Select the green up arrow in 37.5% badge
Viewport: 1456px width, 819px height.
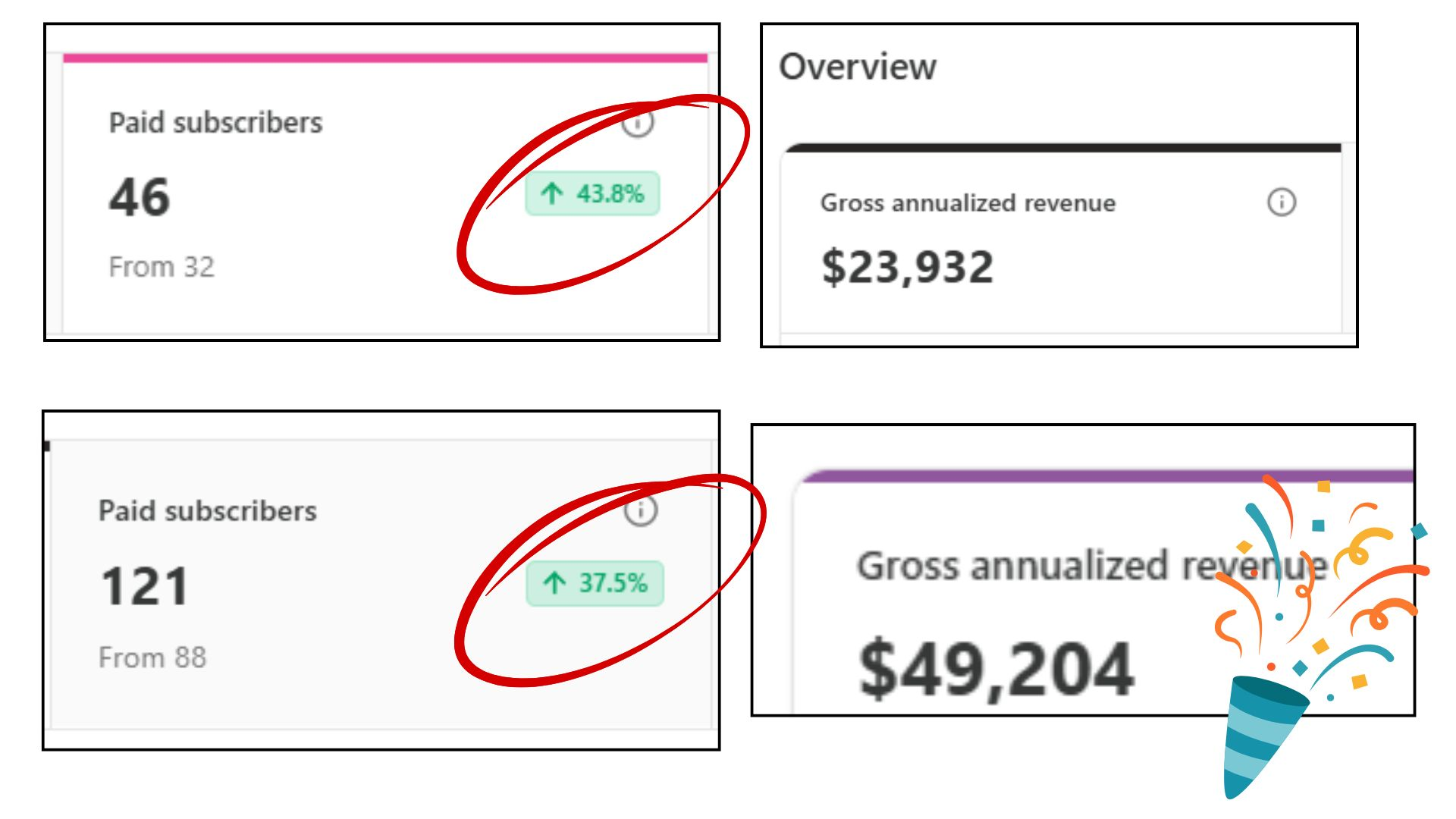point(556,583)
